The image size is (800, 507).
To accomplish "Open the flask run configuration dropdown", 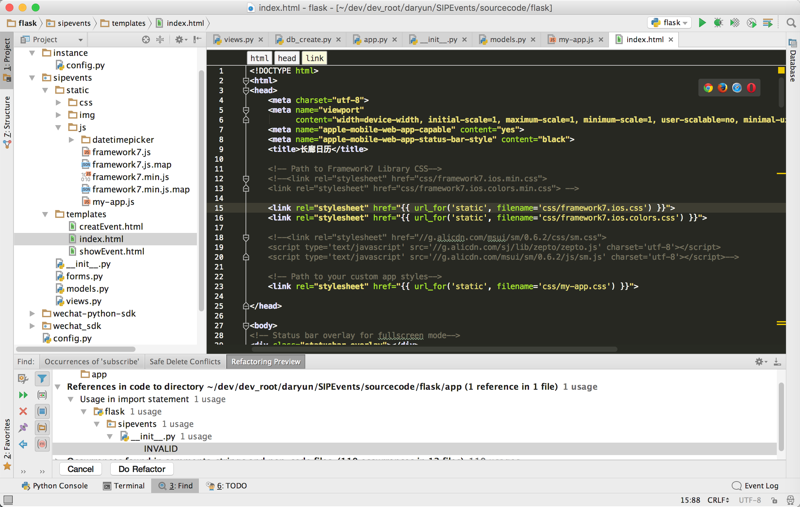I will (x=669, y=22).
